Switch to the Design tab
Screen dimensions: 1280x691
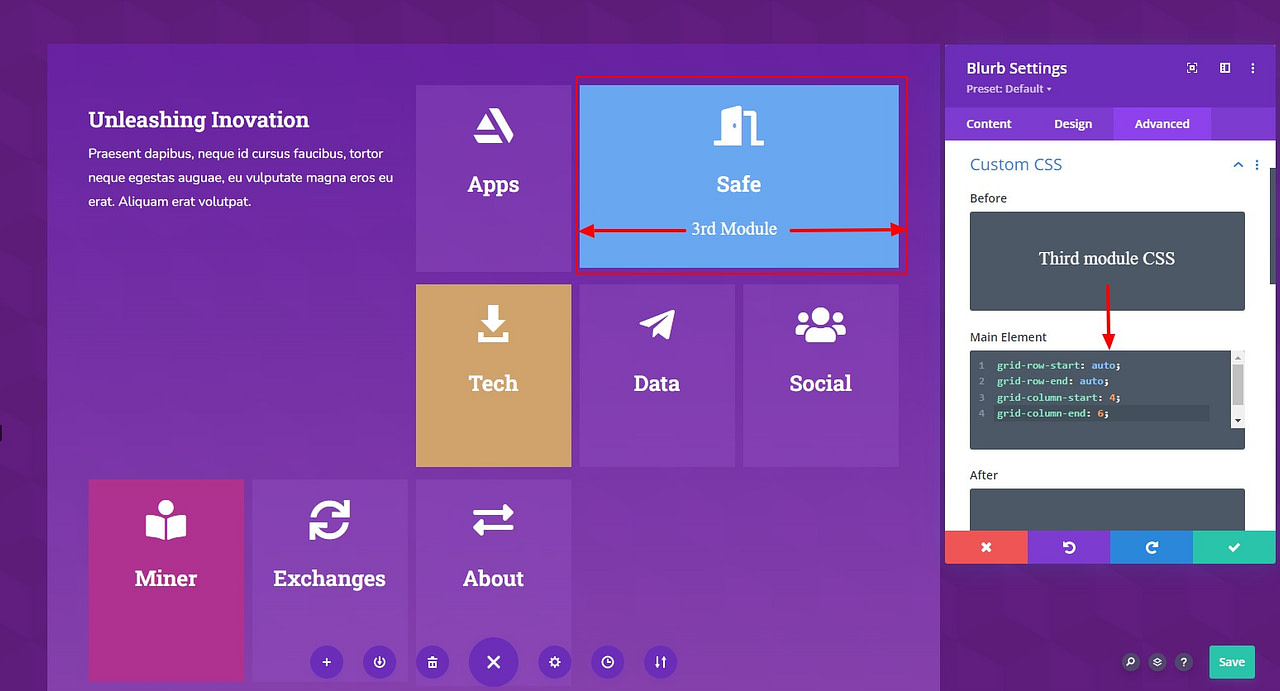pyautogui.click(x=1073, y=124)
